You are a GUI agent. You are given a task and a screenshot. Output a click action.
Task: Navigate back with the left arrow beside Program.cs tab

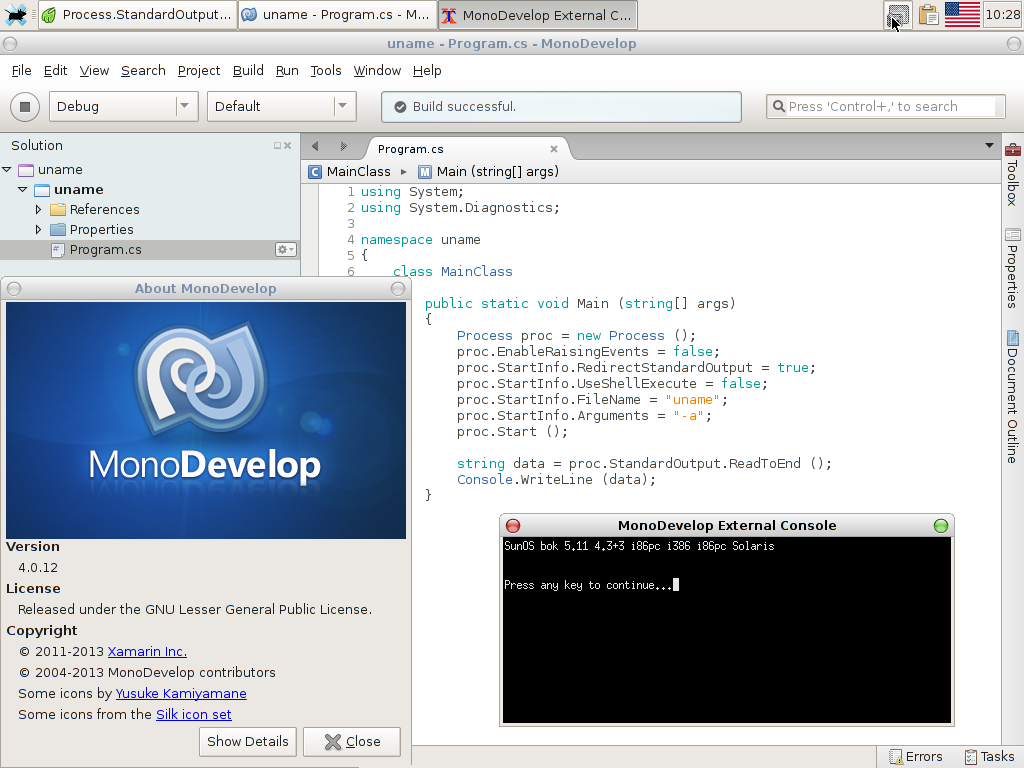[315, 146]
